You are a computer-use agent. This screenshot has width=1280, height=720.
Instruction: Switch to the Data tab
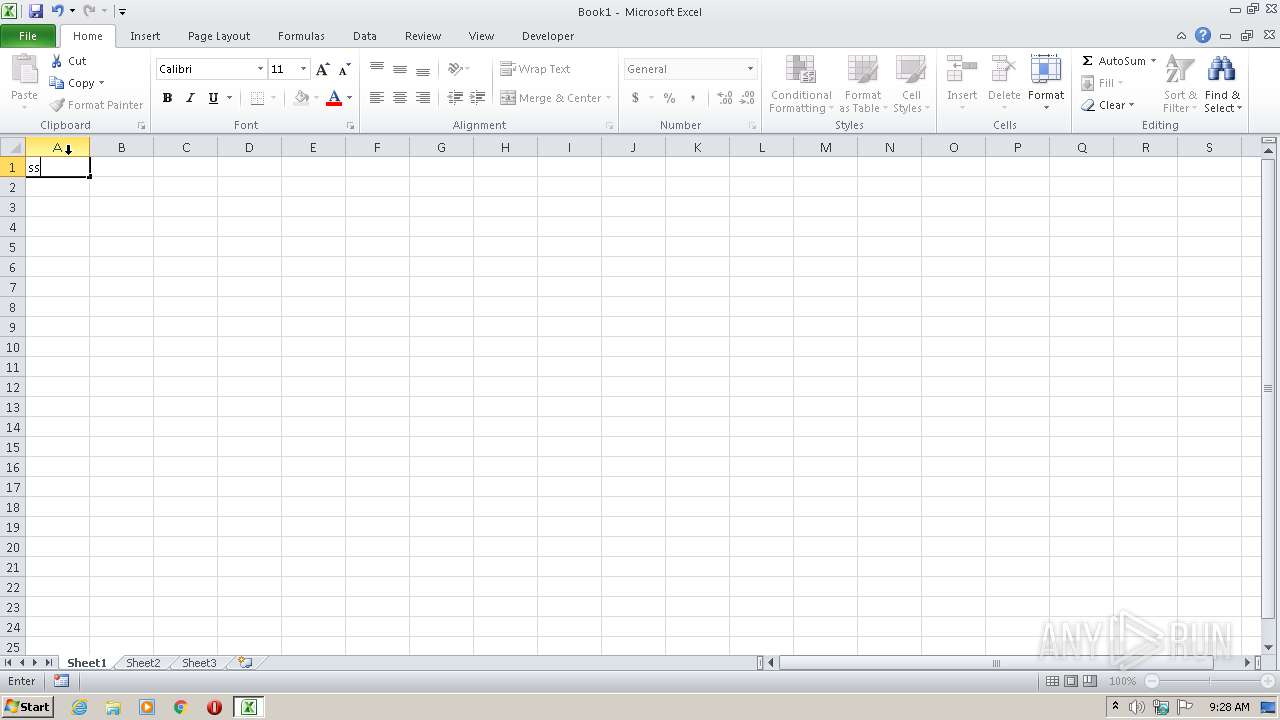click(365, 36)
